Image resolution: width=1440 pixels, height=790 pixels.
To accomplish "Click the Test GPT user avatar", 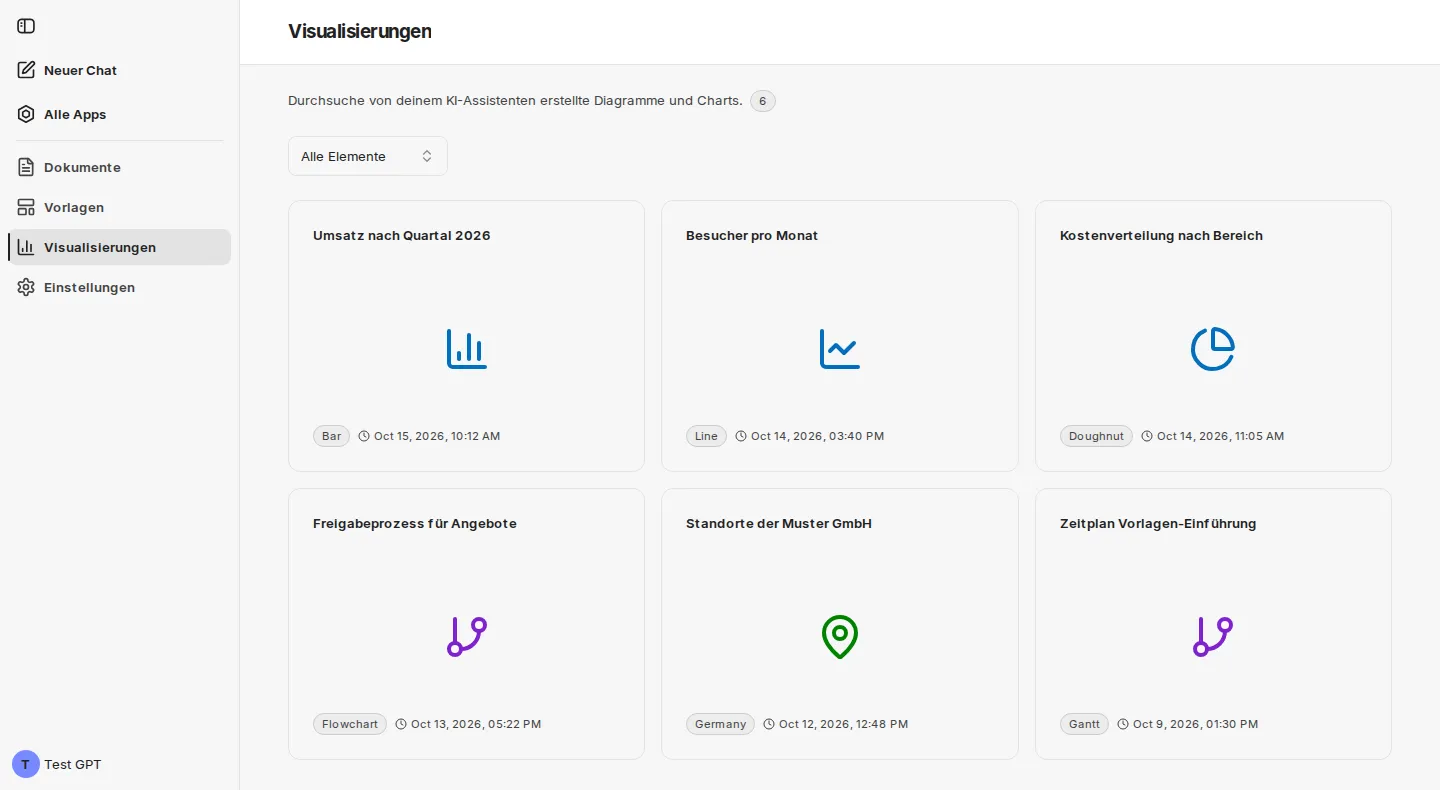I will click(x=25, y=764).
